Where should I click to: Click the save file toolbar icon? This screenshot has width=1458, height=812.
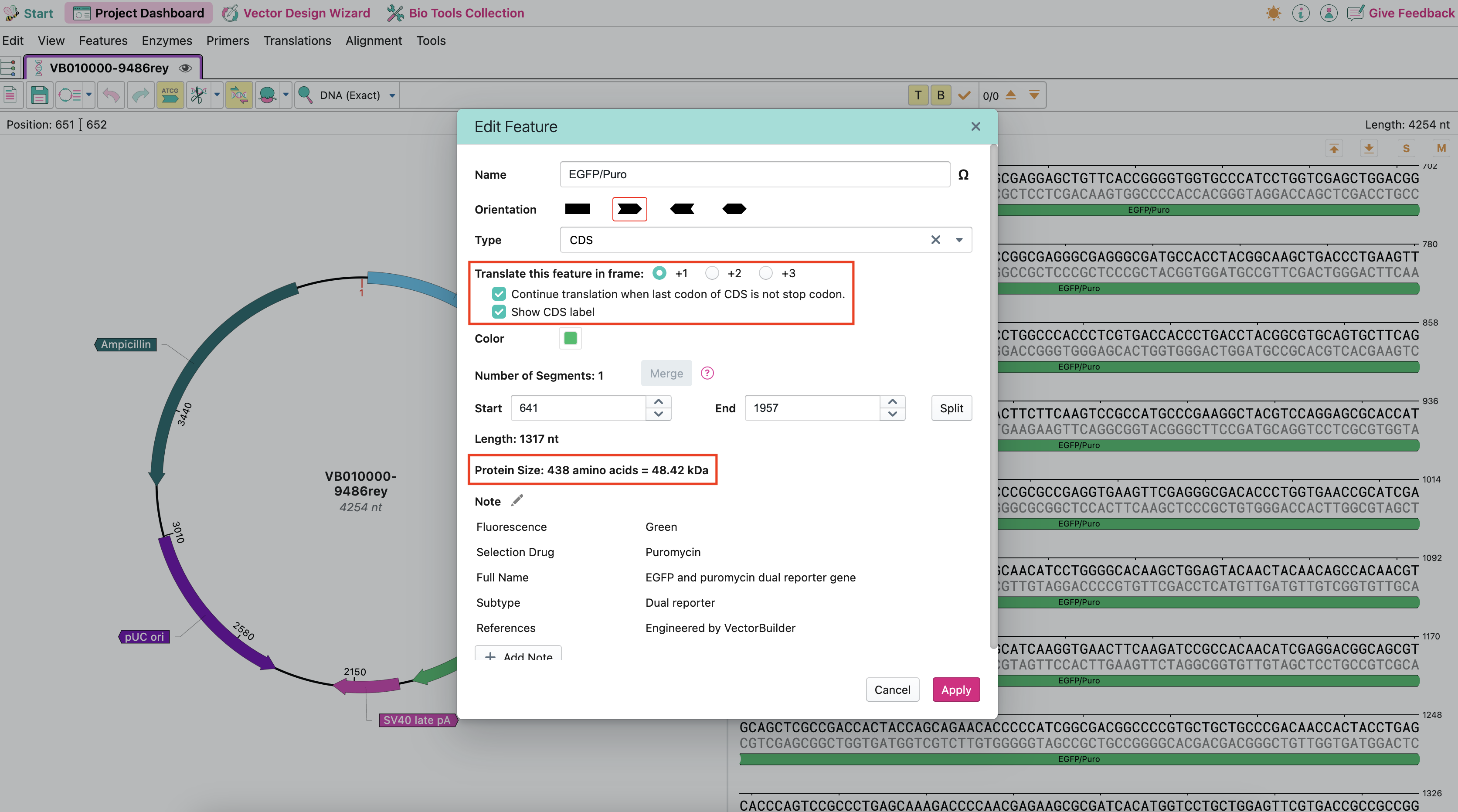(x=39, y=95)
